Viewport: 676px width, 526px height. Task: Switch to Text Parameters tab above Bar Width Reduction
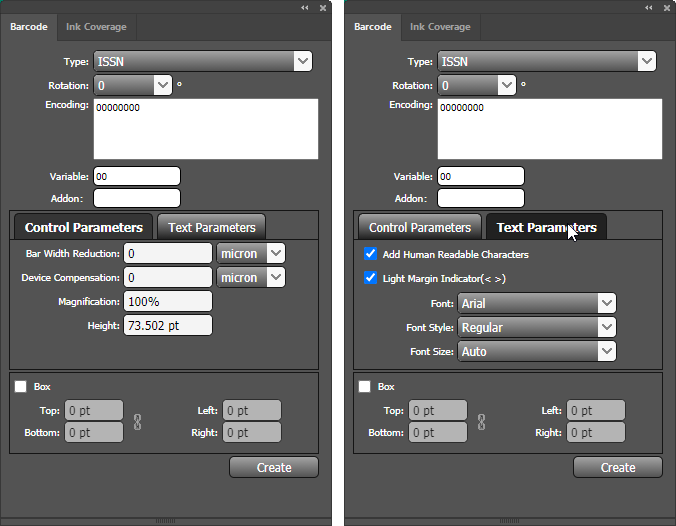212,227
